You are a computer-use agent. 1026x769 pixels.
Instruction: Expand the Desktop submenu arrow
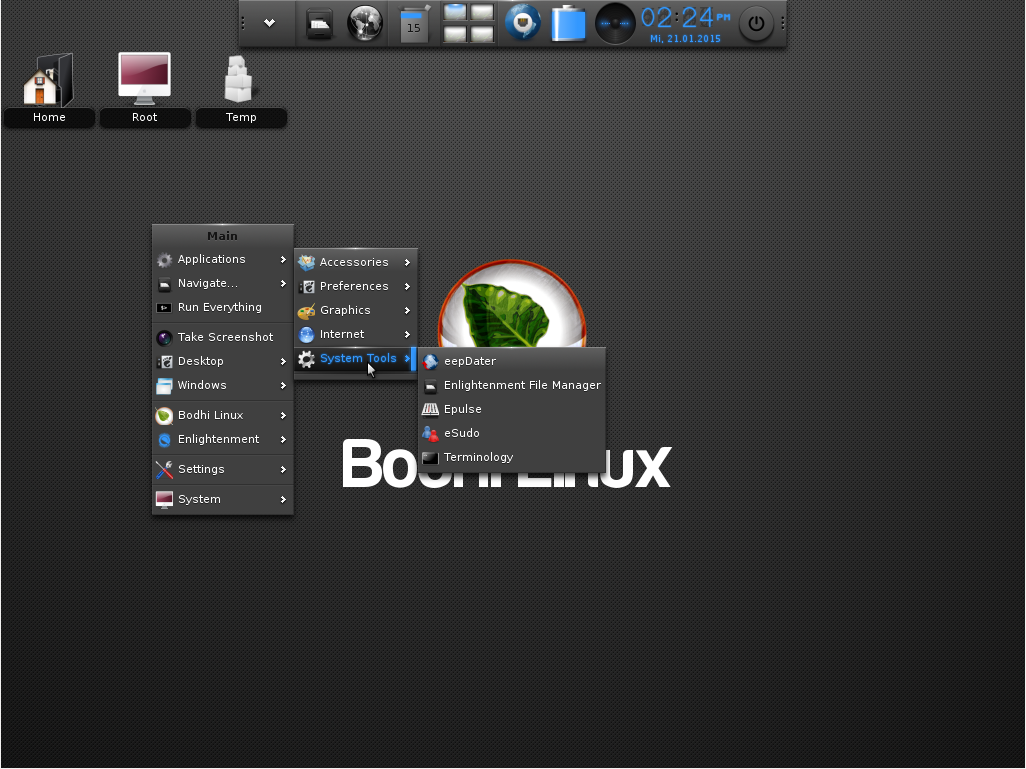(283, 361)
